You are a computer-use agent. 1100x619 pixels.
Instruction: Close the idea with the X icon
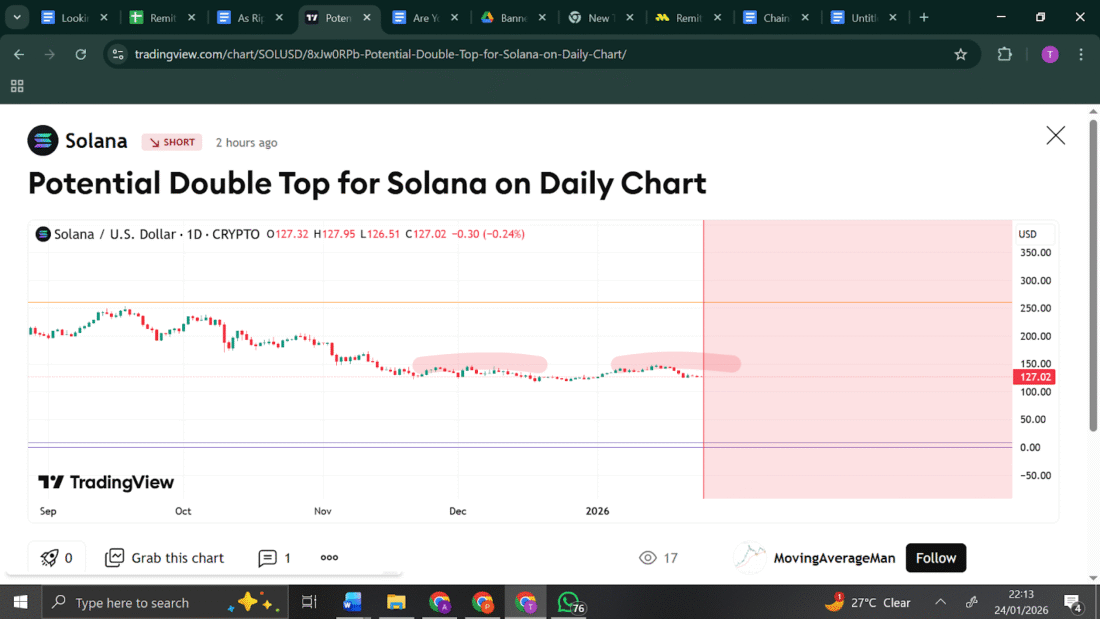1055,136
